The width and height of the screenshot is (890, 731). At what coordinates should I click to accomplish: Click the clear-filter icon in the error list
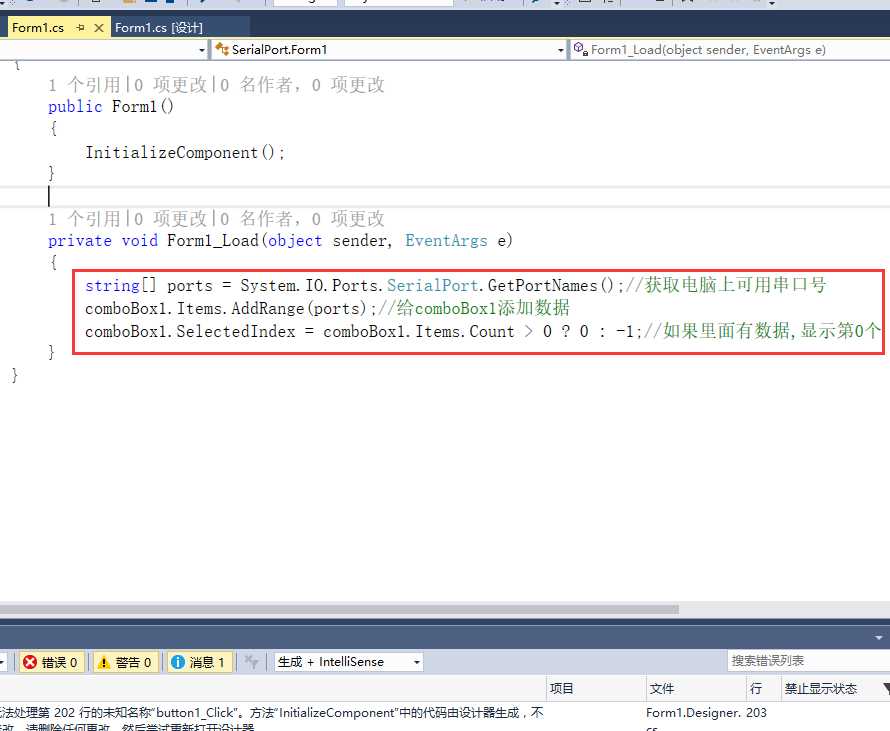[251, 662]
